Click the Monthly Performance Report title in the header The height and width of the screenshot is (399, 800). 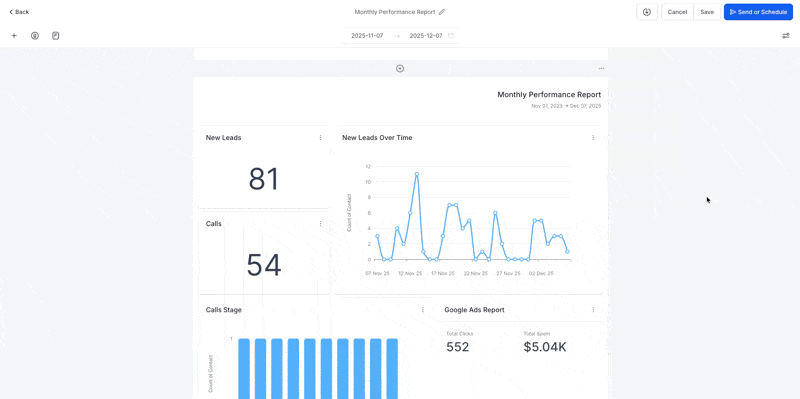click(x=395, y=12)
